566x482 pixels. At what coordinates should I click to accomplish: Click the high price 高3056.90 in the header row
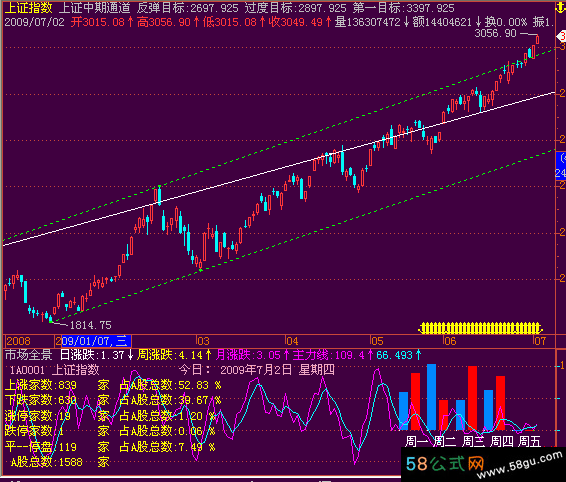tap(164, 22)
